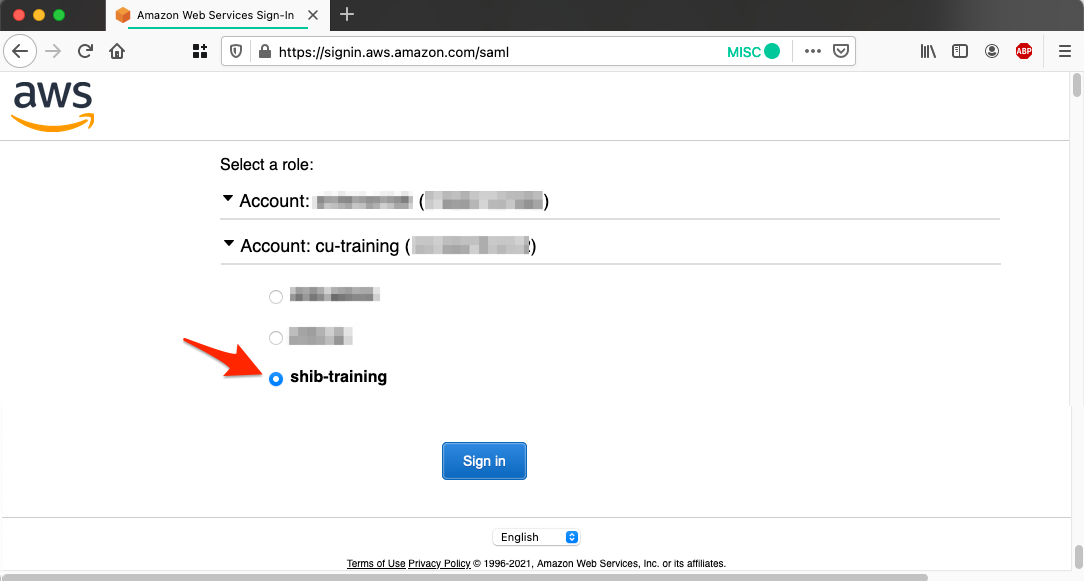Click the Sign in button
Image resolution: width=1084 pixels, height=581 pixels.
[x=484, y=461]
